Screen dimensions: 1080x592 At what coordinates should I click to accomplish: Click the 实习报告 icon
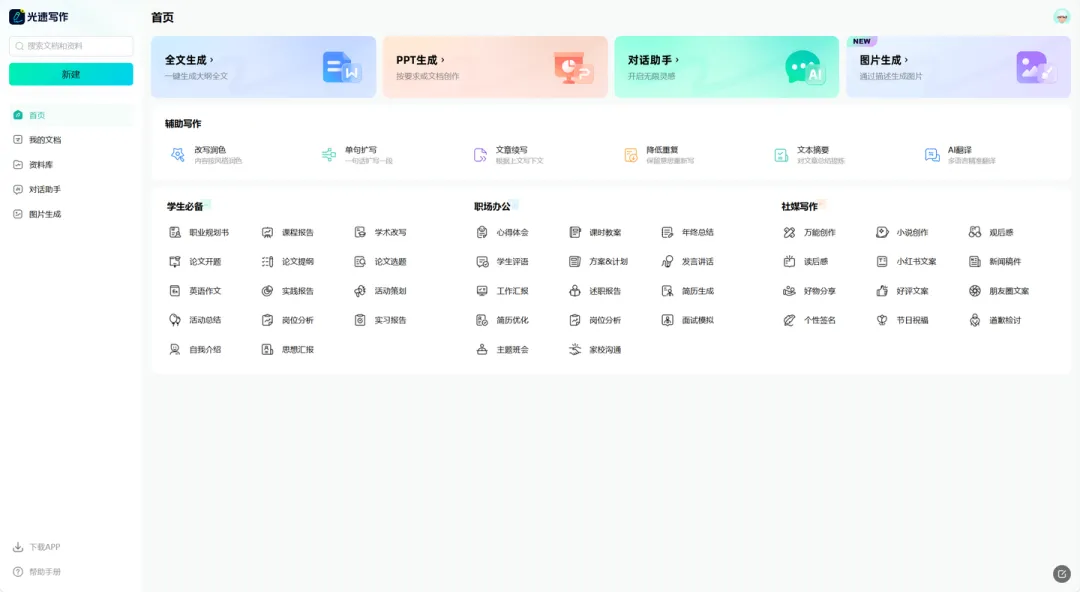360,320
